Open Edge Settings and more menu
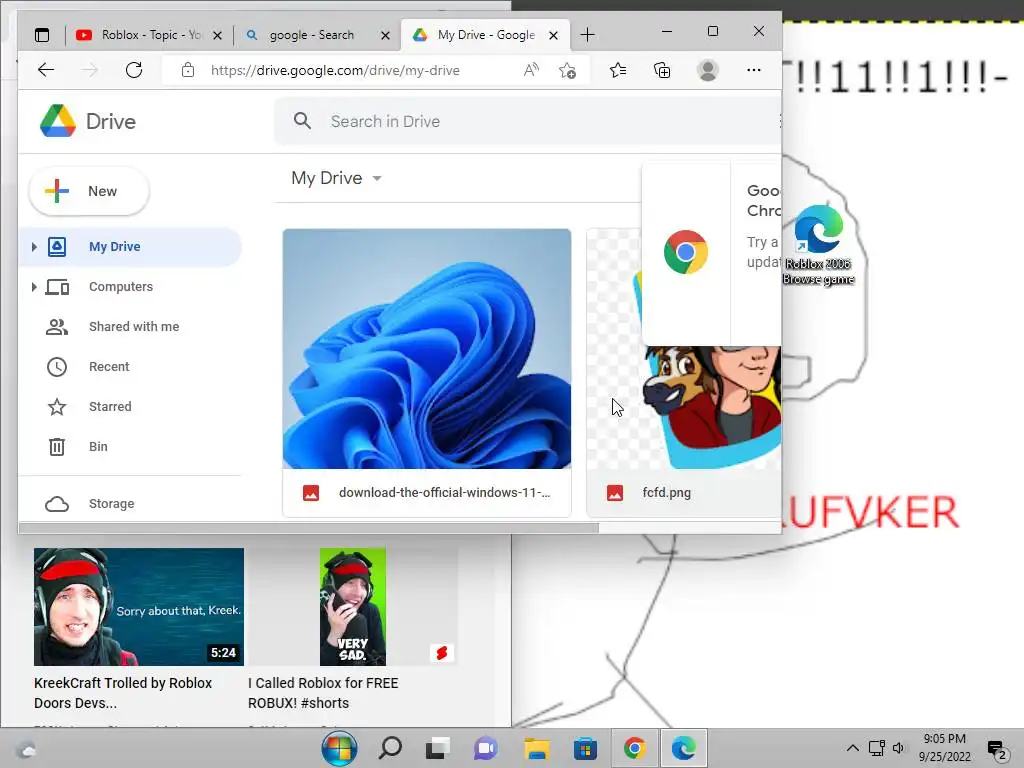Viewport: 1024px width, 768px height. (x=754, y=70)
